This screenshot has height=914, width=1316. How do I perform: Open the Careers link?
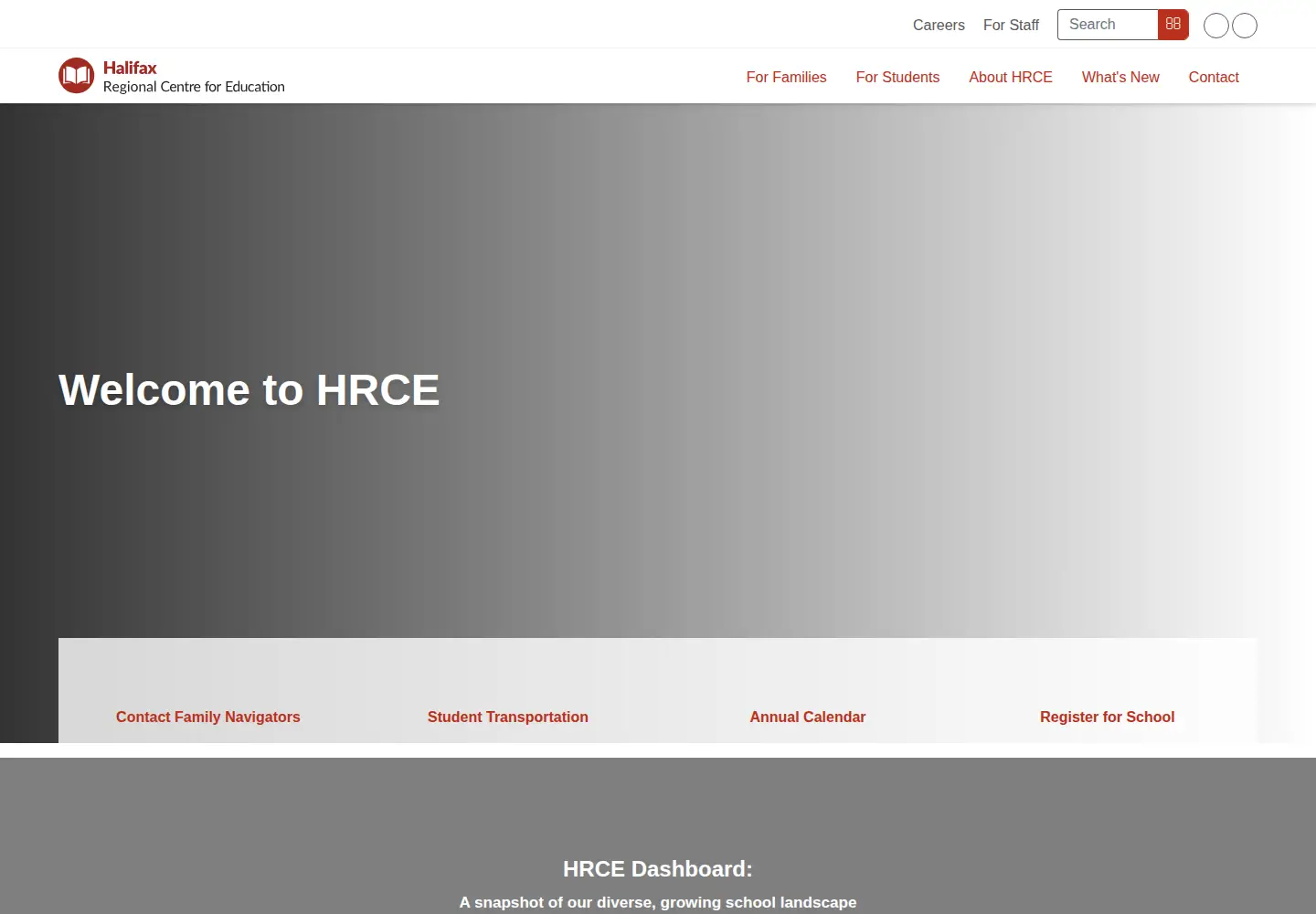[x=939, y=26]
